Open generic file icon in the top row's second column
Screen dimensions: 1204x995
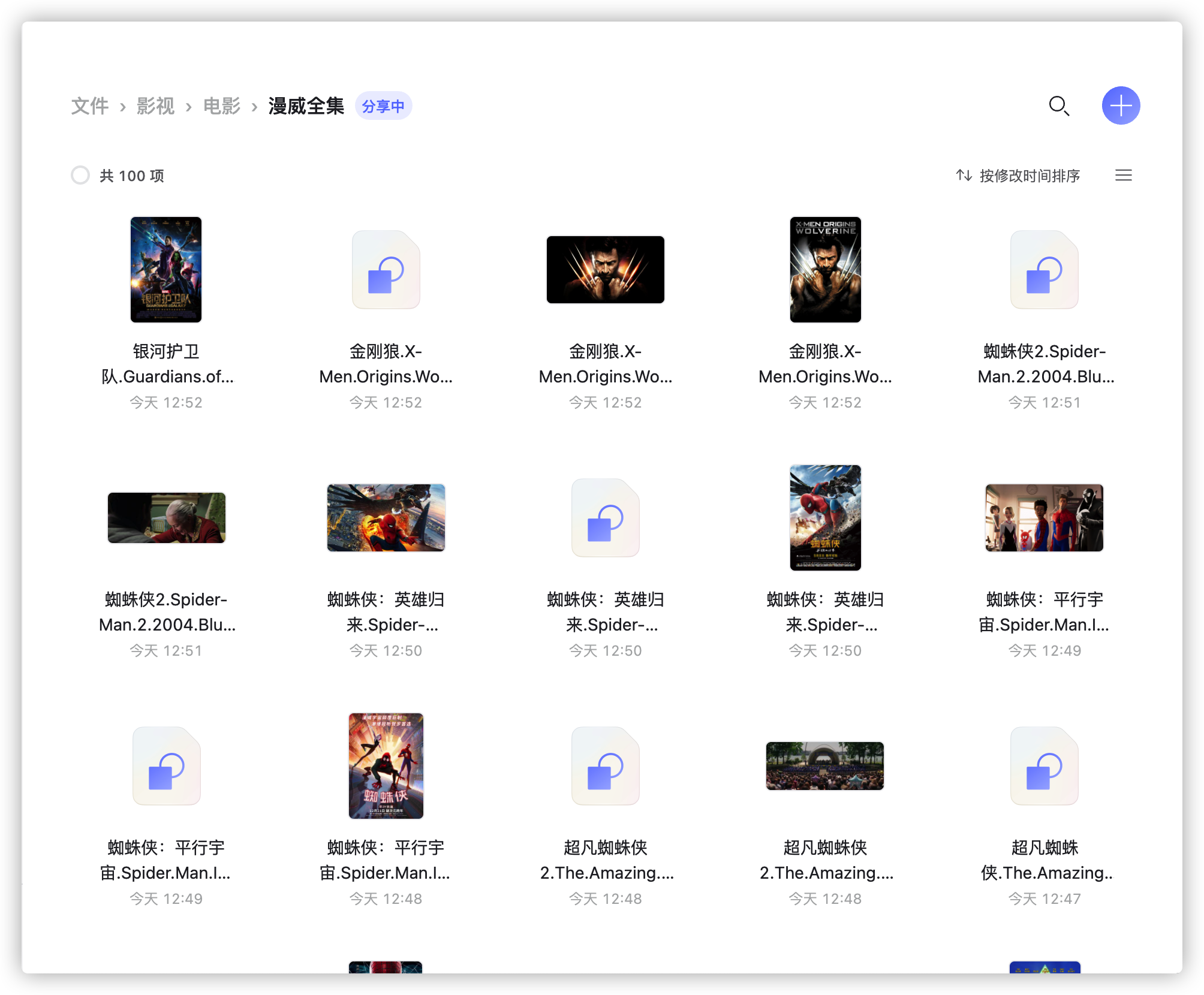tap(386, 269)
